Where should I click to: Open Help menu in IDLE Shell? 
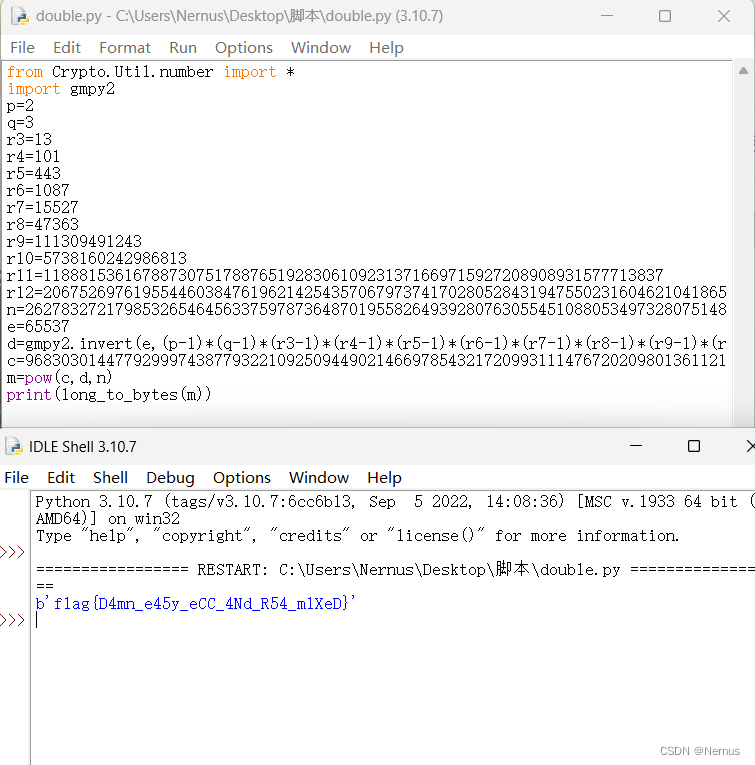point(384,477)
